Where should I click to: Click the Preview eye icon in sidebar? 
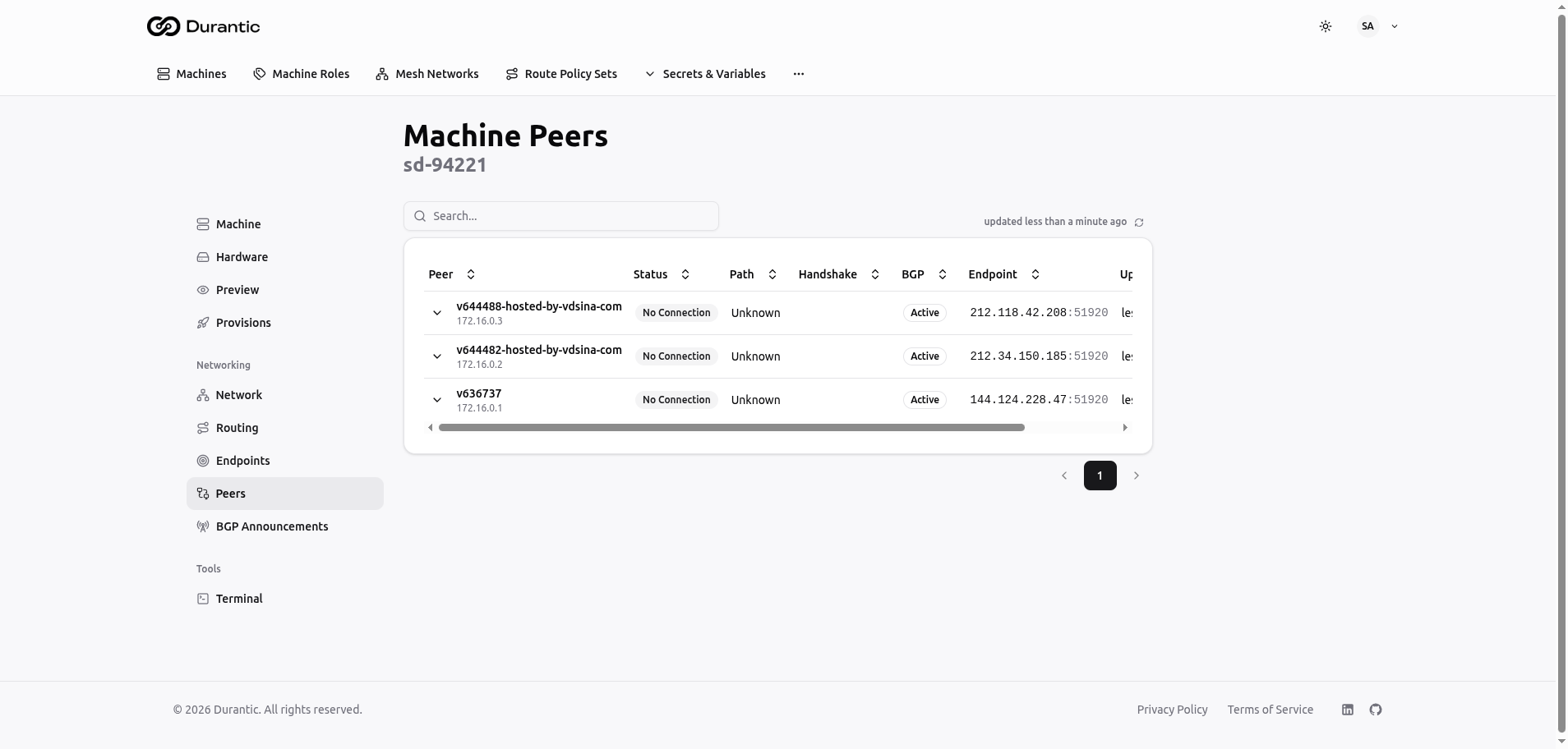coord(203,290)
